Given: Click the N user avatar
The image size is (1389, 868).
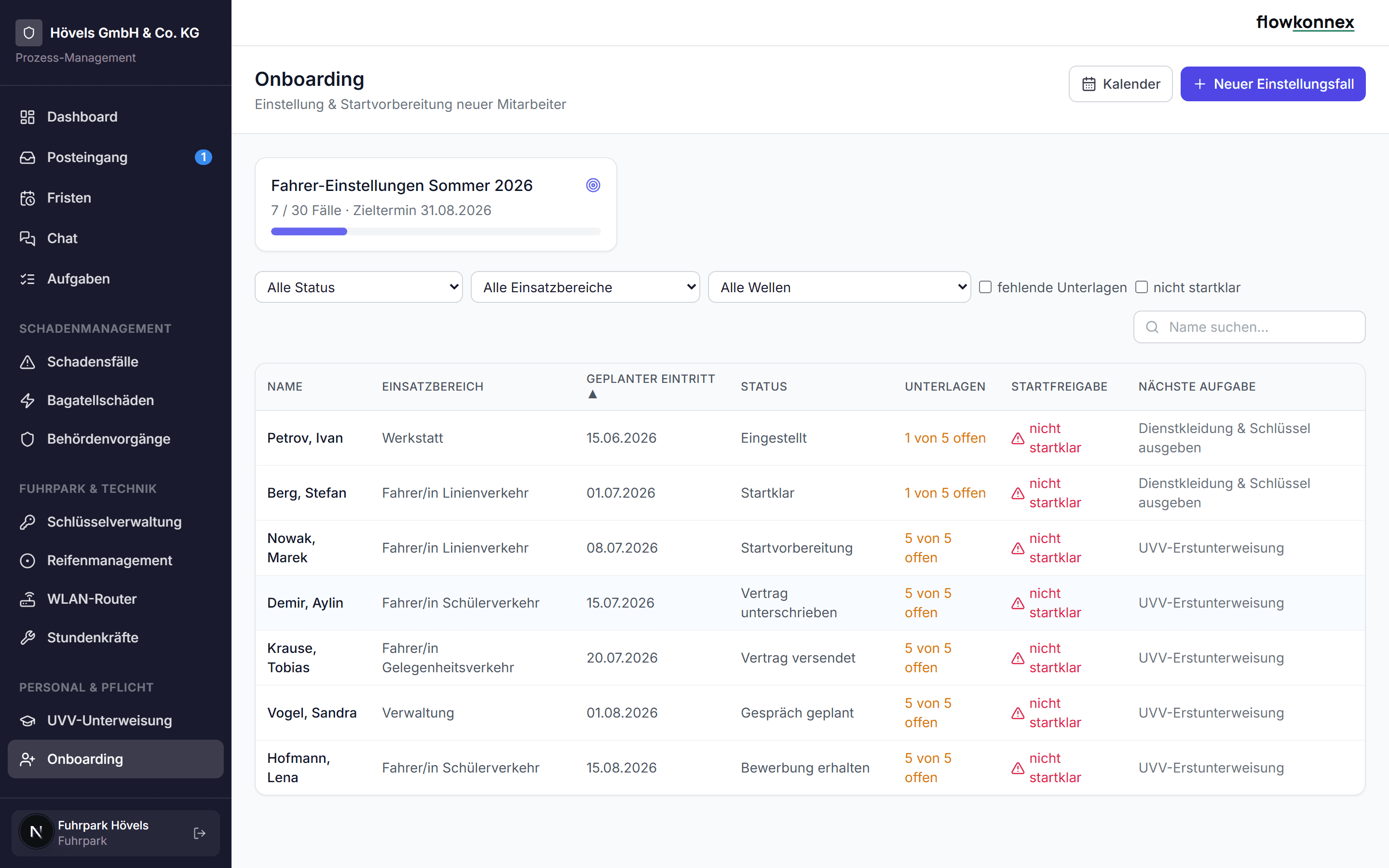Looking at the screenshot, I should (36, 832).
